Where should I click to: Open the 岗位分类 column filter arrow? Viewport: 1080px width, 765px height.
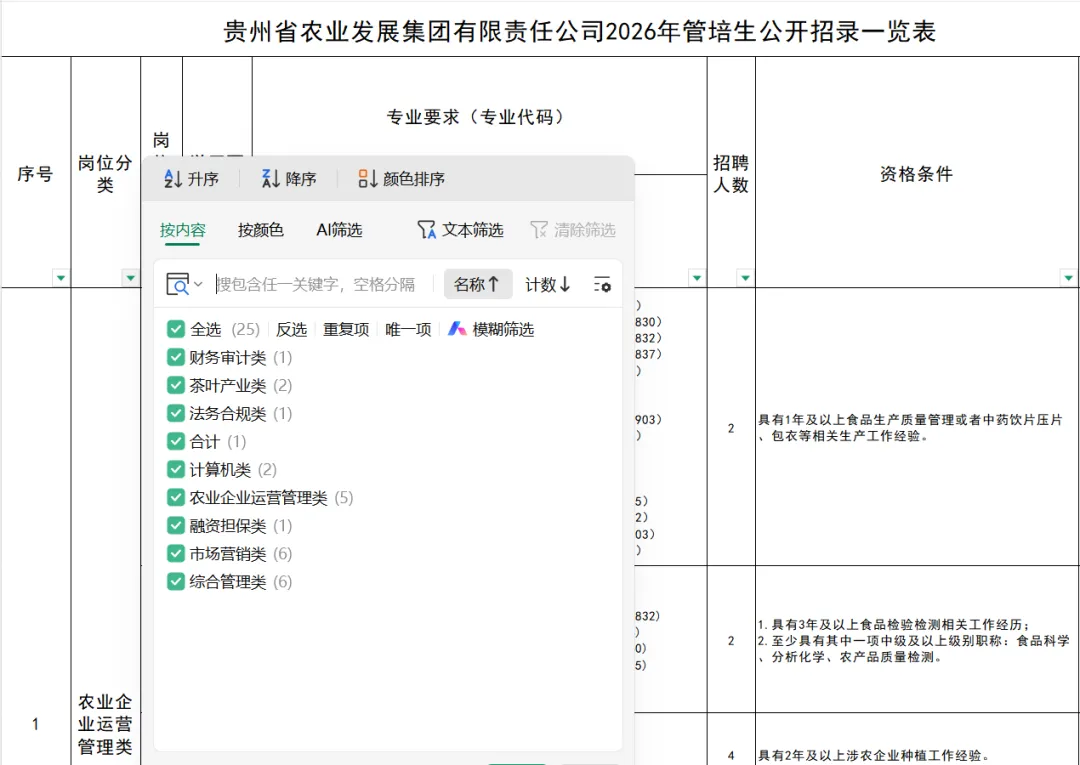pos(130,278)
